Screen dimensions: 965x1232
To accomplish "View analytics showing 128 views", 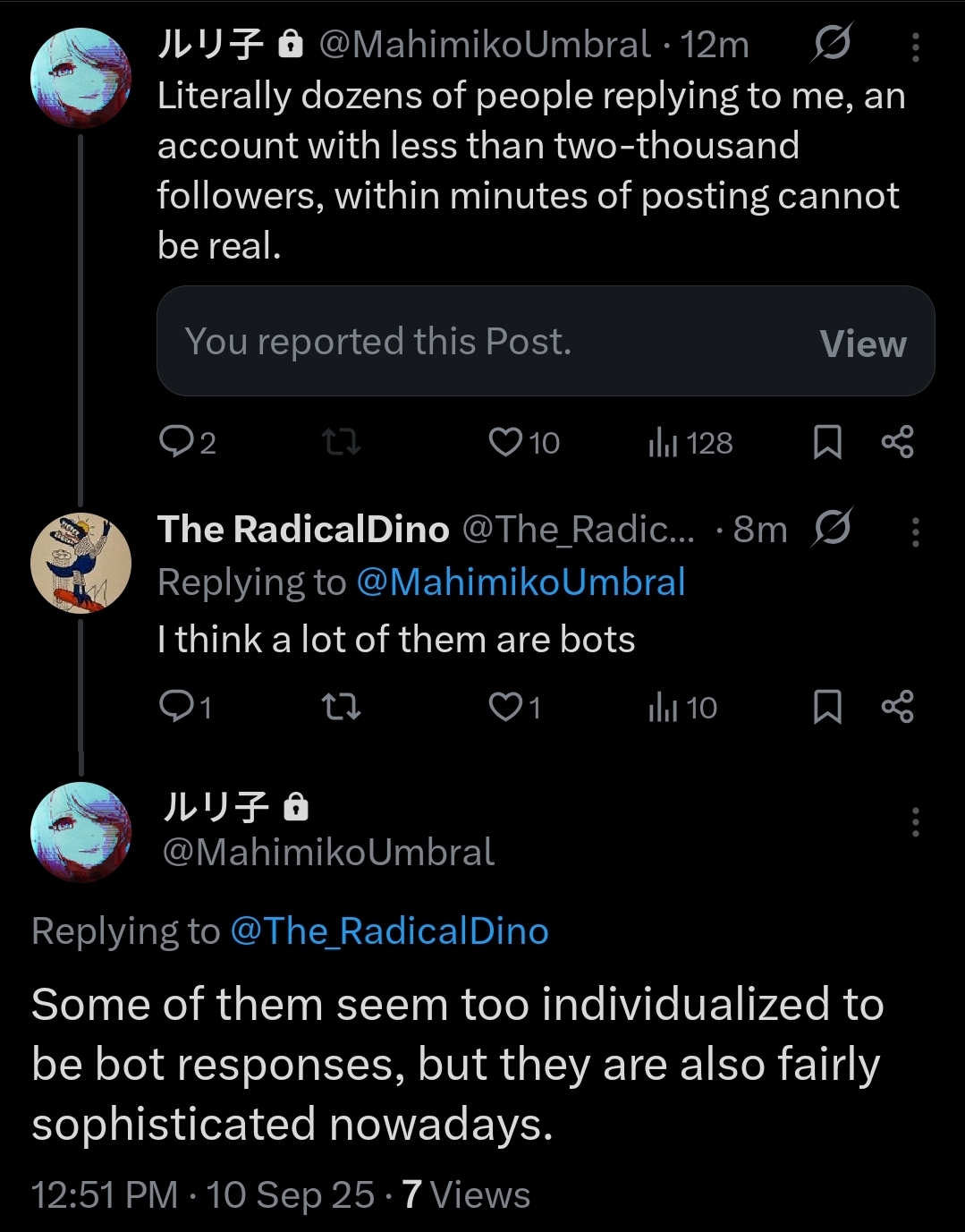I will 690,442.
